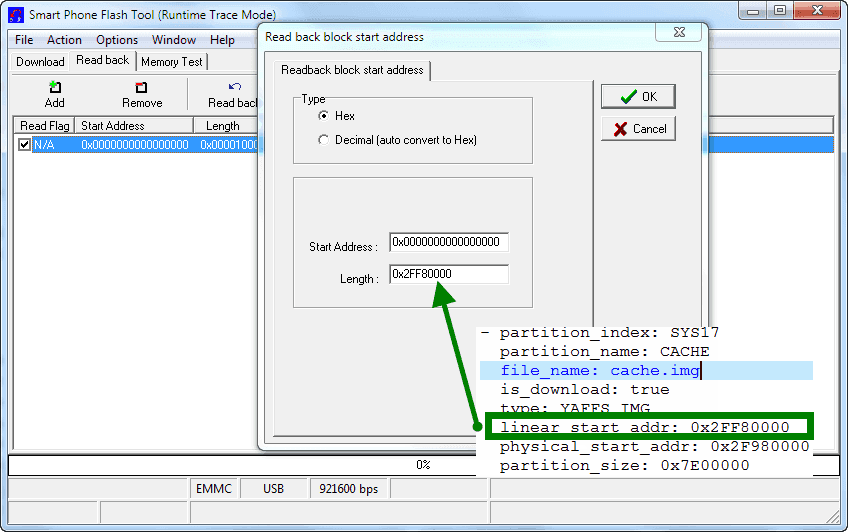Click the Read back toolbar icon
Image resolution: width=848 pixels, height=532 pixels.
(x=235, y=87)
